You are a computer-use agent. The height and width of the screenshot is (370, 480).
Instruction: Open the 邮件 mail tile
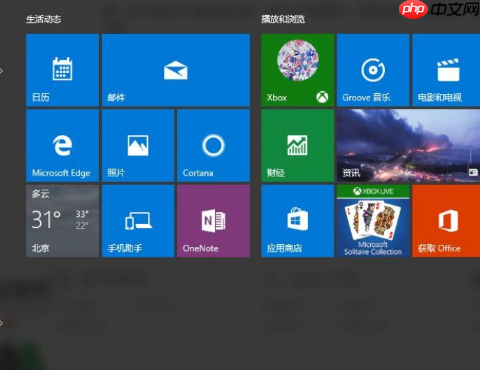(176, 70)
